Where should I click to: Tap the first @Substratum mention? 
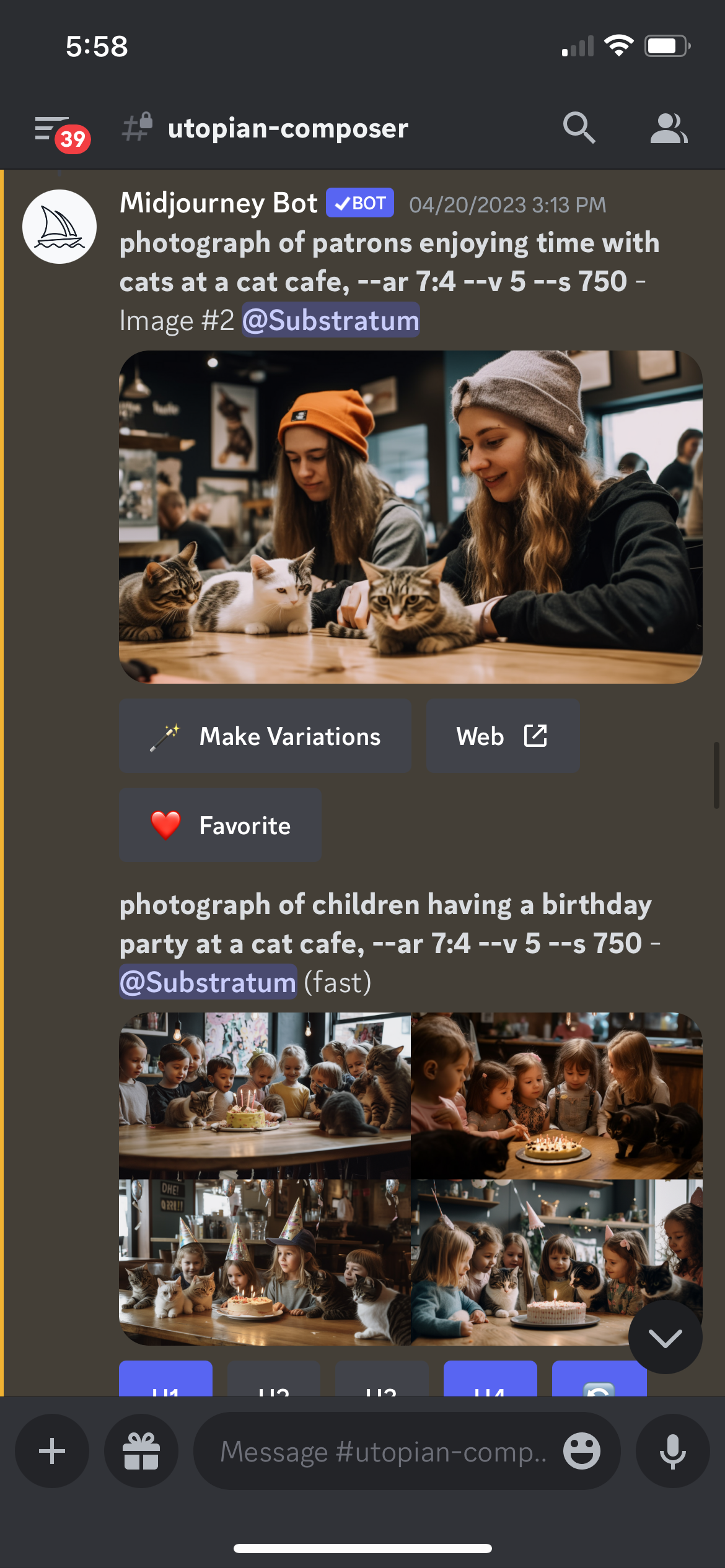pyautogui.click(x=331, y=320)
